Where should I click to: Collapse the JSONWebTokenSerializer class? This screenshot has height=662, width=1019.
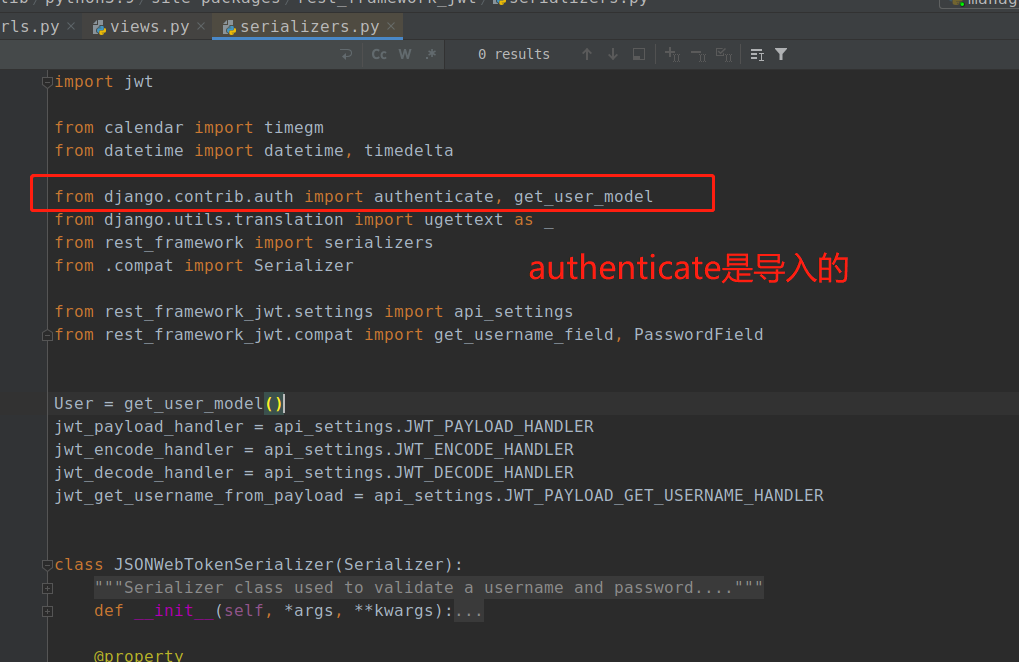coord(47,565)
